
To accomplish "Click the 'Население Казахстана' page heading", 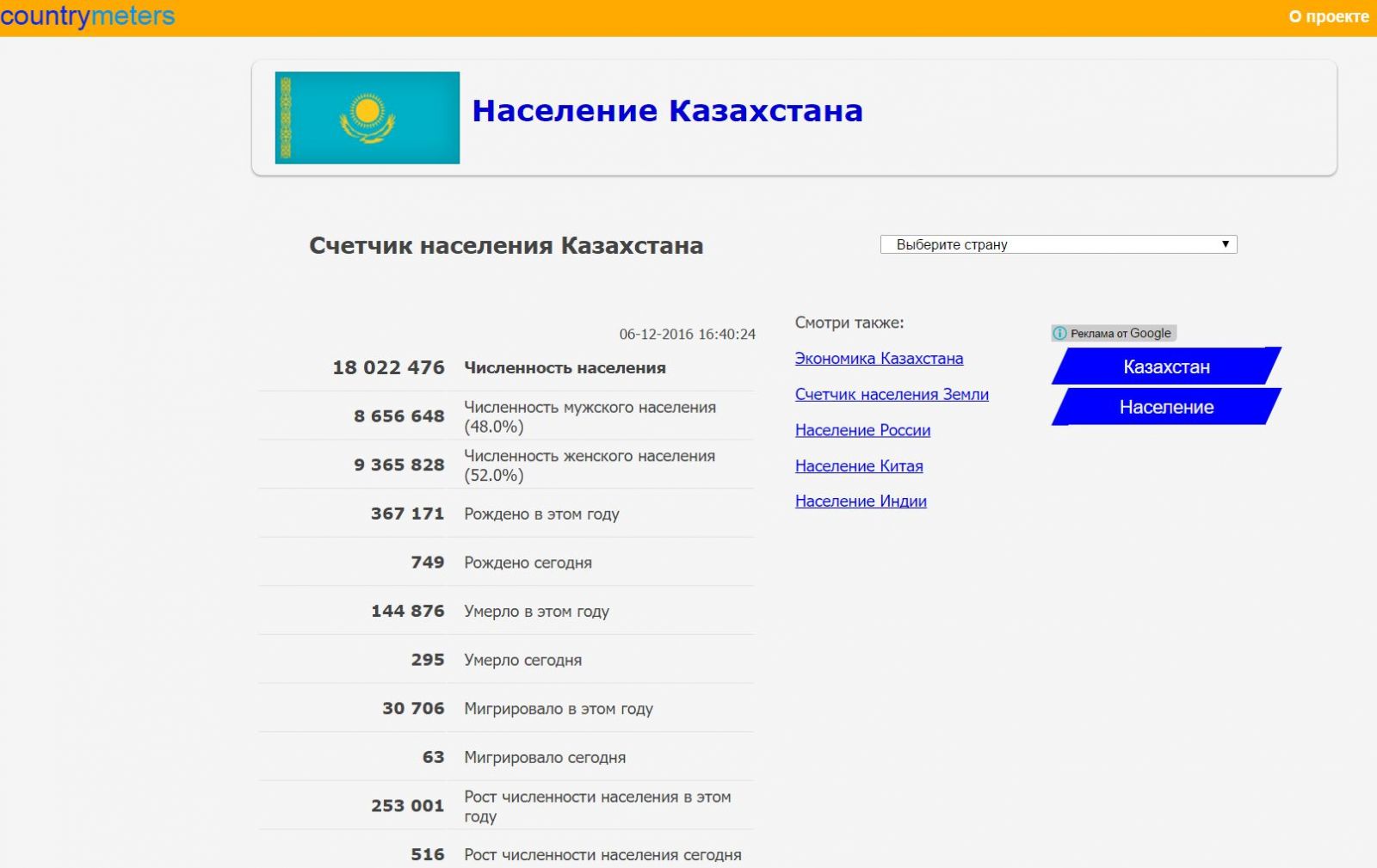I will (667, 111).
